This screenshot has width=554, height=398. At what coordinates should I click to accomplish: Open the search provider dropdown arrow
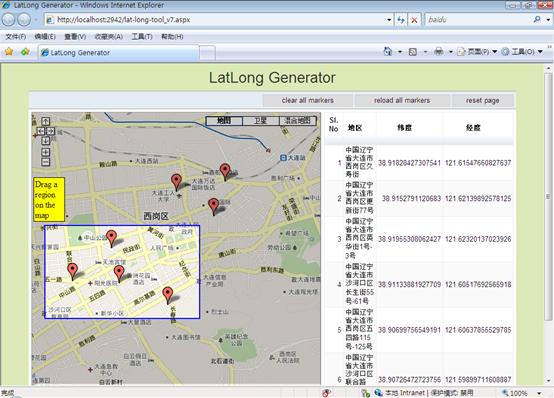coord(548,20)
